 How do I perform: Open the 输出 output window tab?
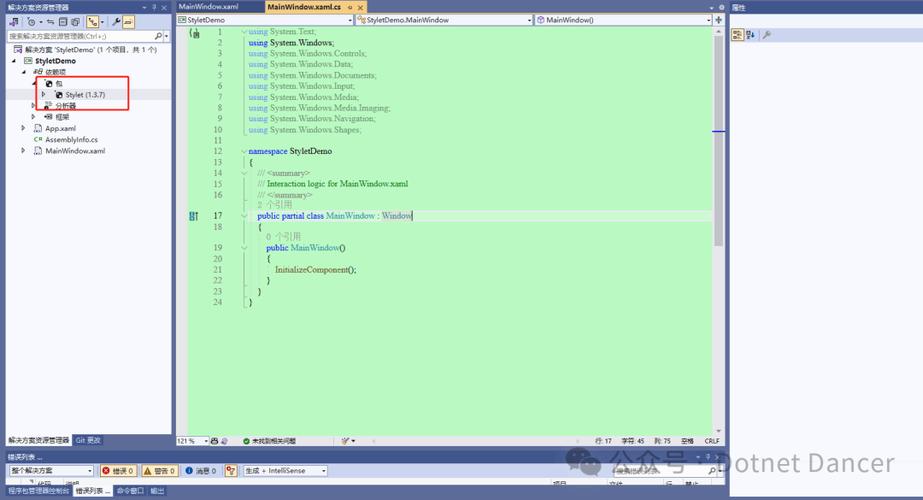157,491
